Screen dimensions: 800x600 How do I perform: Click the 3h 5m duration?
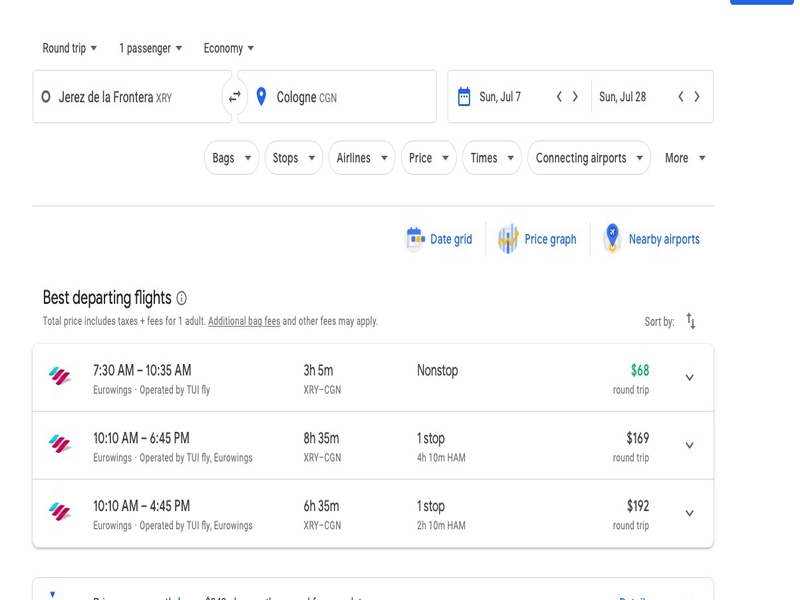coord(318,370)
